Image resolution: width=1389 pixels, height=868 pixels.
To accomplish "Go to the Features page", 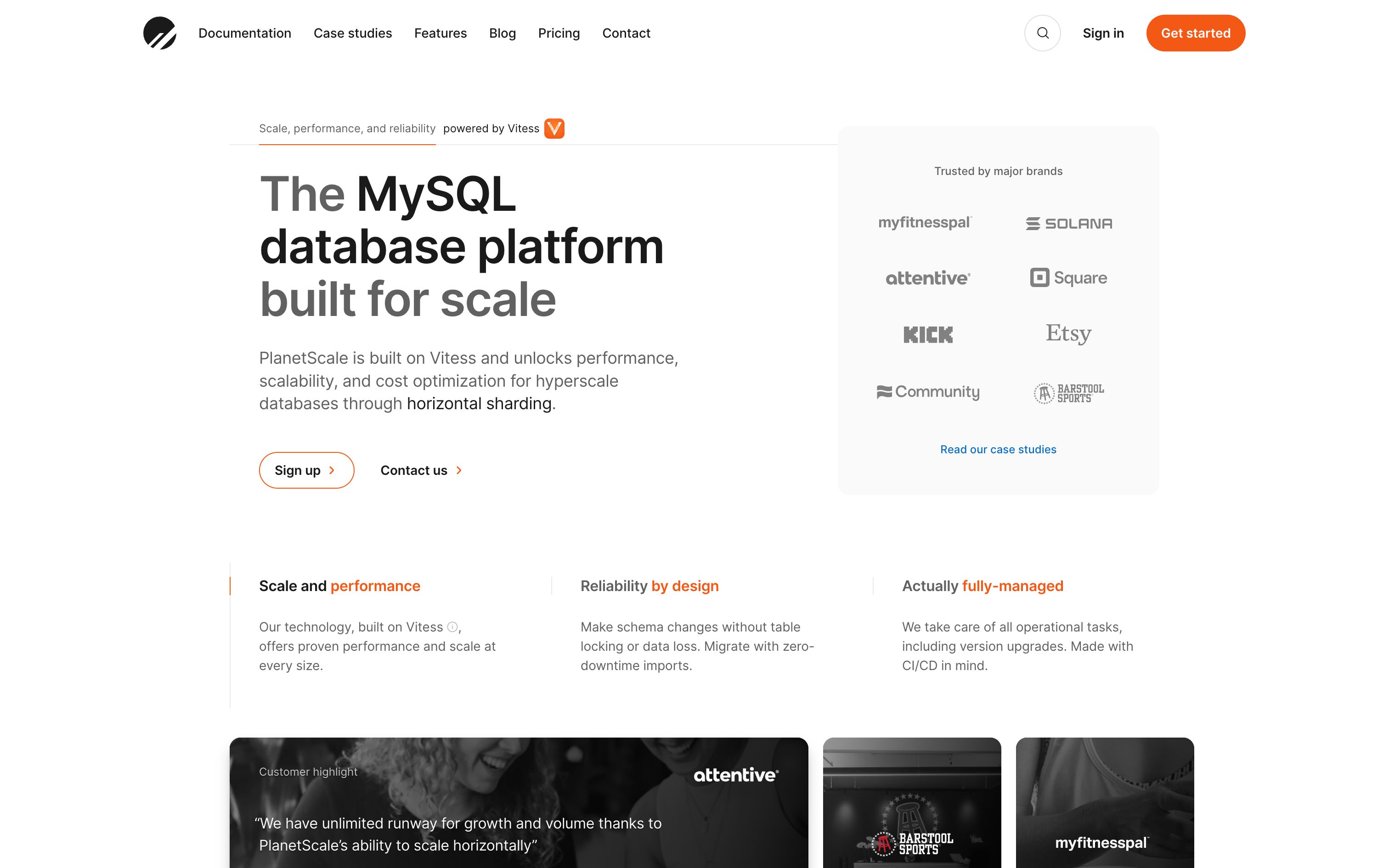I will (440, 33).
